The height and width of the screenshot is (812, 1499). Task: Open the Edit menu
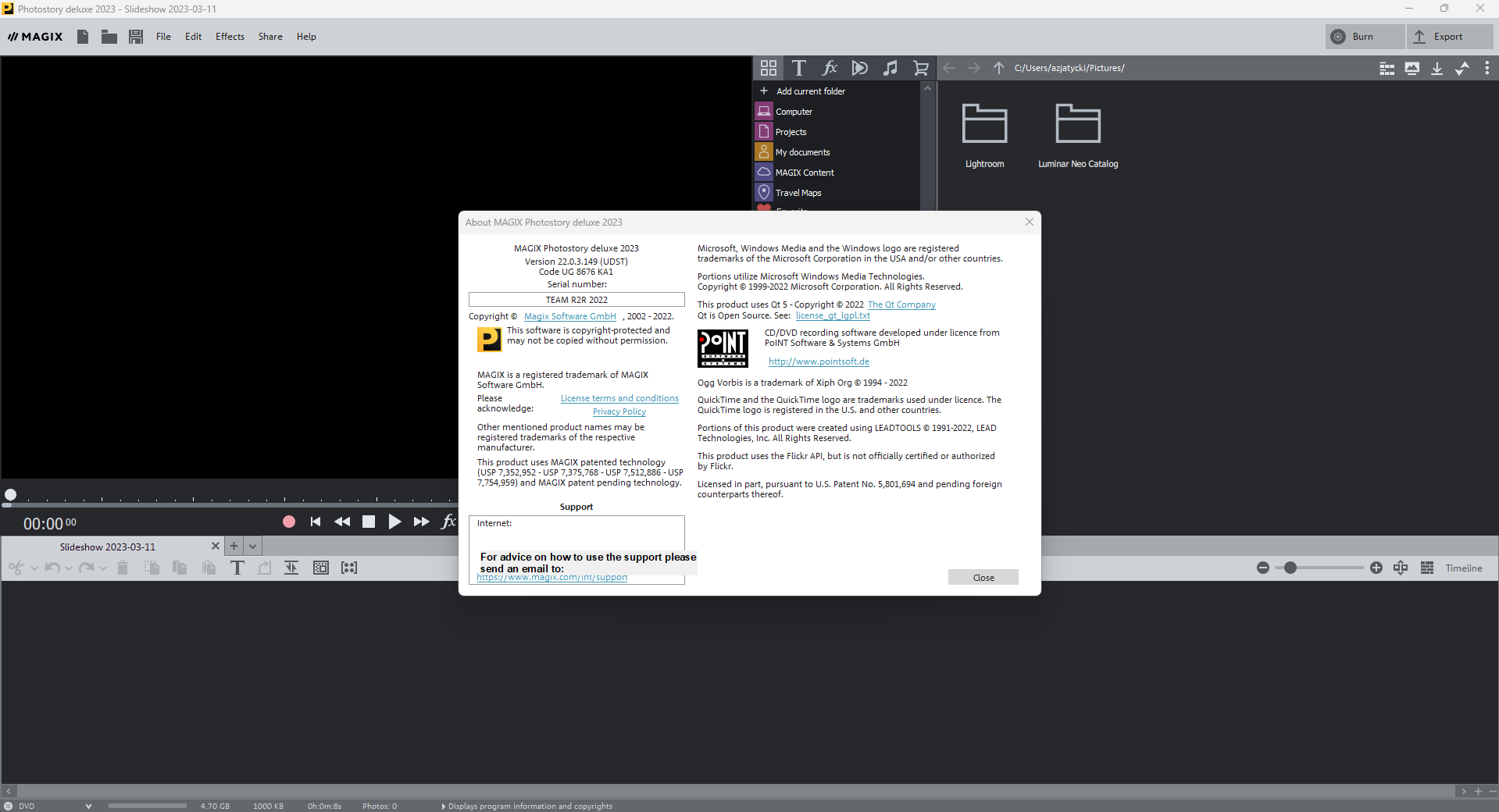[193, 37]
